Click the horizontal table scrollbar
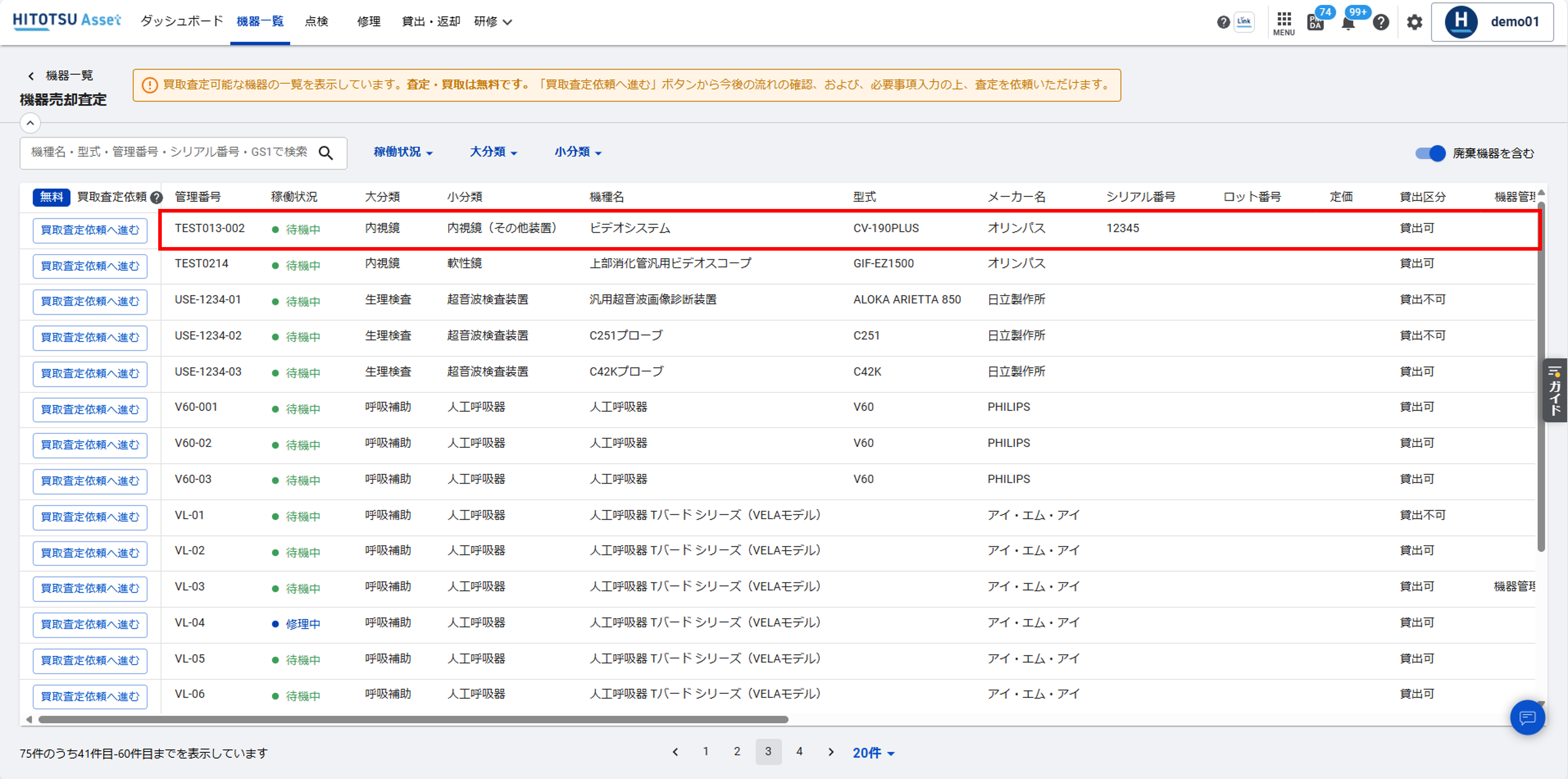Screen dimensions: 1568x779 click(413, 719)
